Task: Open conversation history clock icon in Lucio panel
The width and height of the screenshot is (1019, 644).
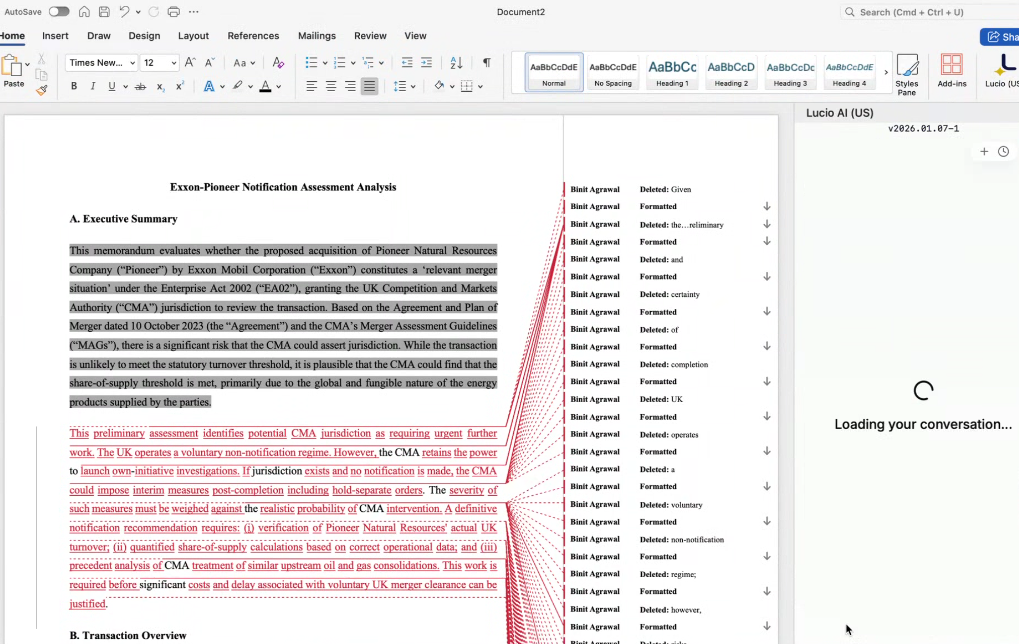Action: point(1003,152)
